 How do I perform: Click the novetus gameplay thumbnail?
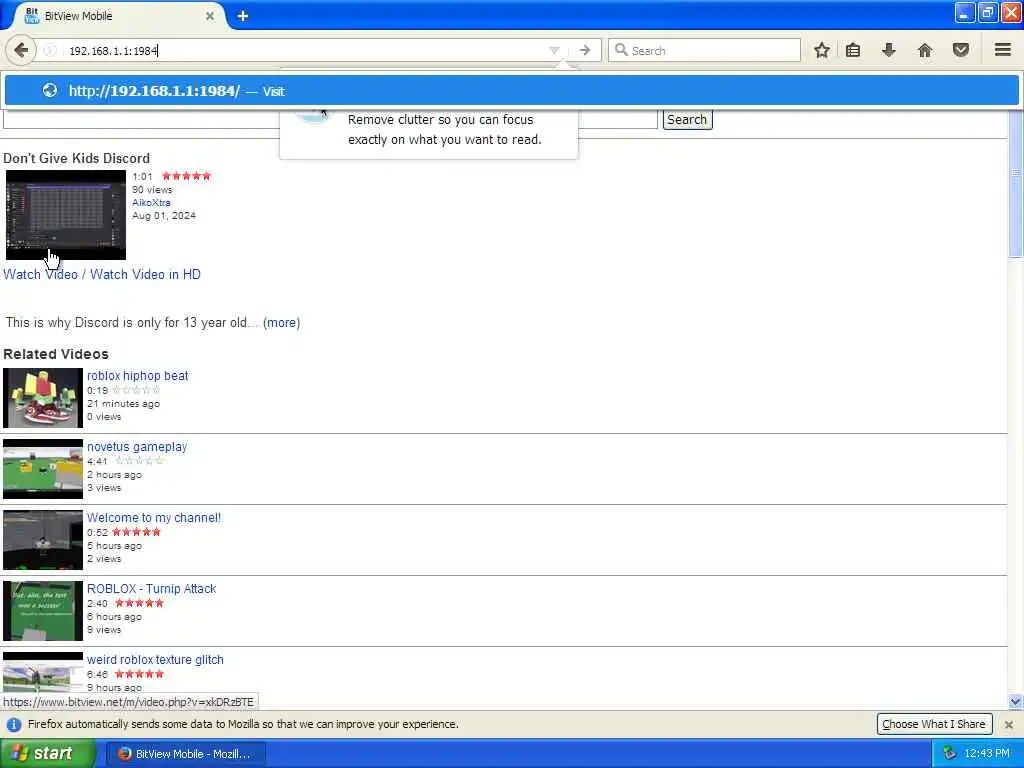[x=43, y=470]
